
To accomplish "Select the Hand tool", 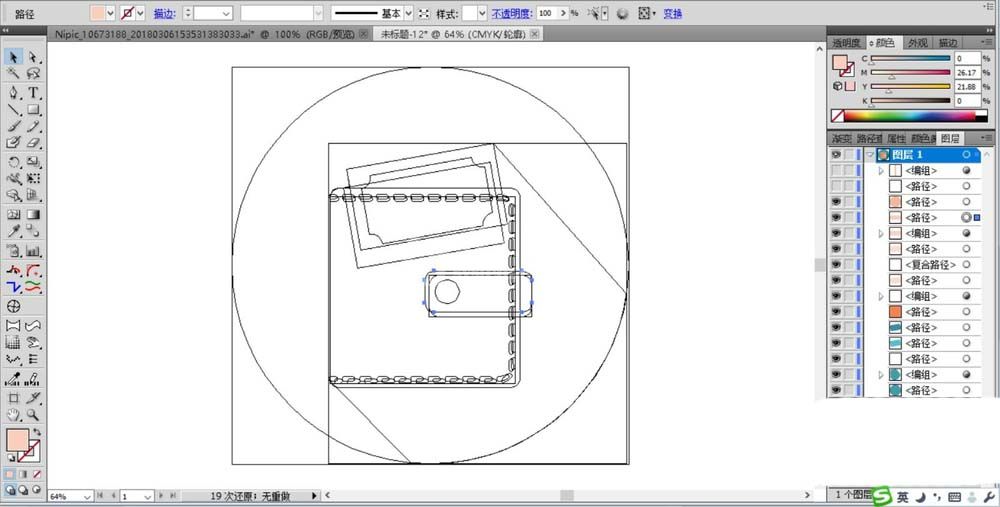I will click(x=13, y=415).
